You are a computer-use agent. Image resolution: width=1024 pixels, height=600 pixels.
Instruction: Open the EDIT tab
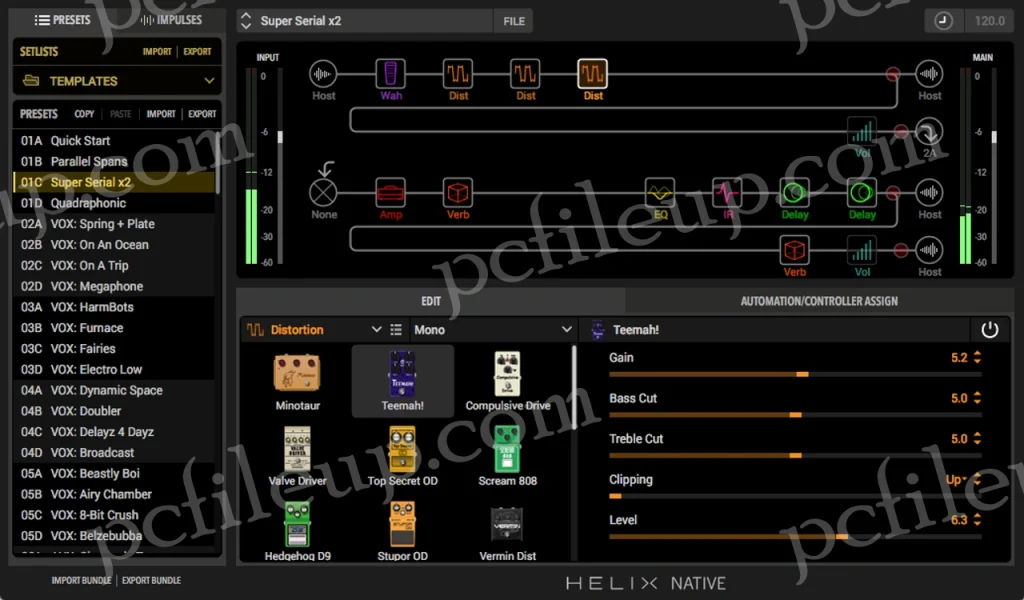pos(431,301)
